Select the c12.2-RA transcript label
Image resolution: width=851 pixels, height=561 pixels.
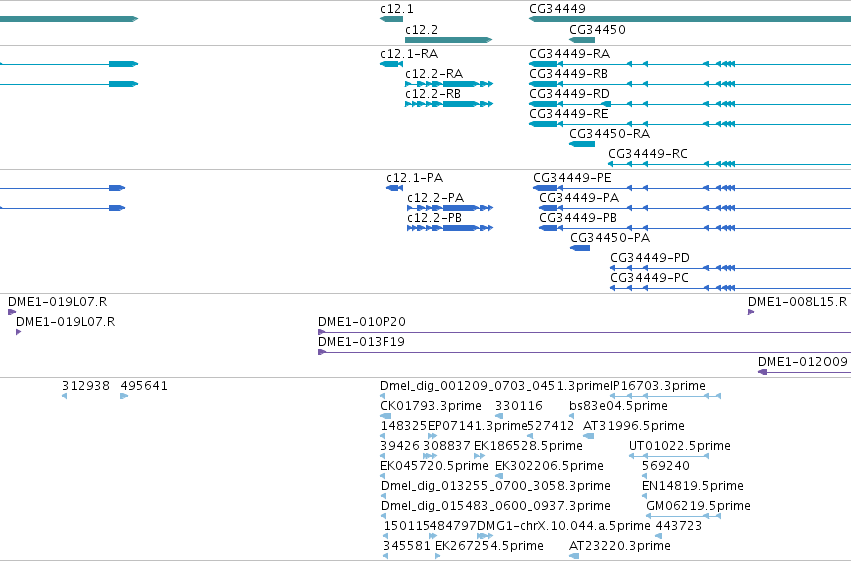(434, 74)
